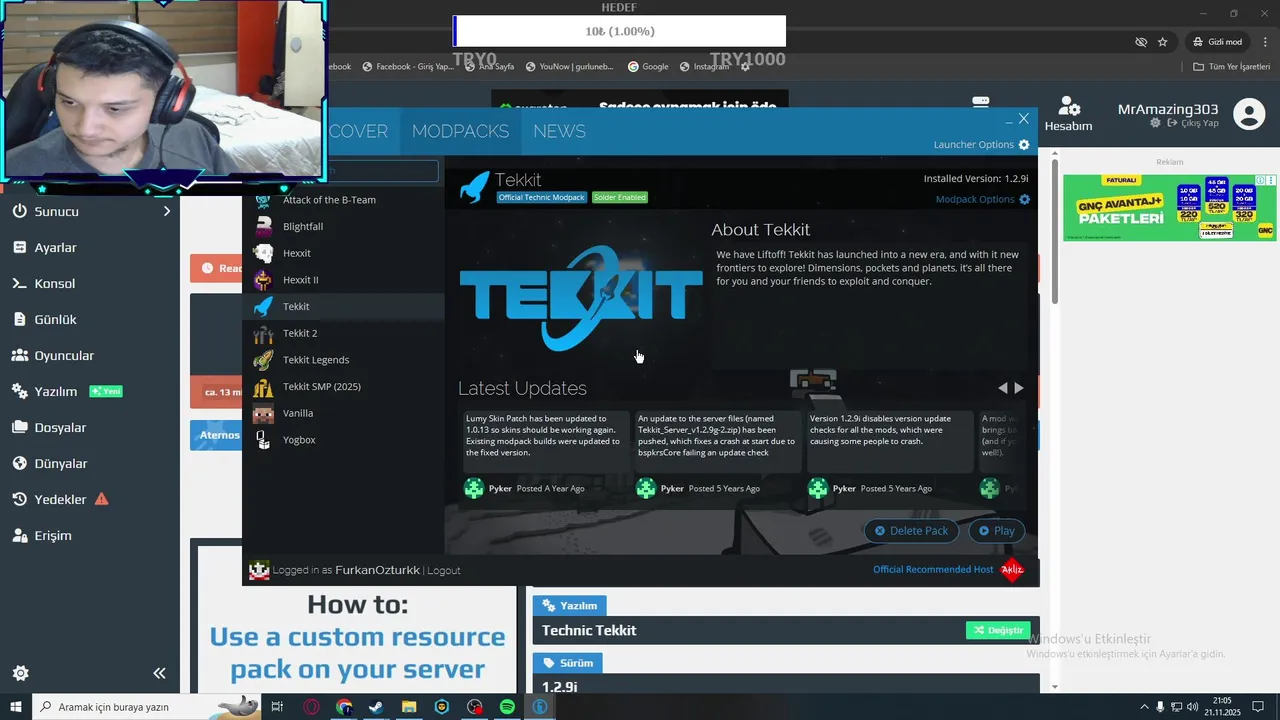Click the Gizli mod incognito chip

(x=1217, y=42)
